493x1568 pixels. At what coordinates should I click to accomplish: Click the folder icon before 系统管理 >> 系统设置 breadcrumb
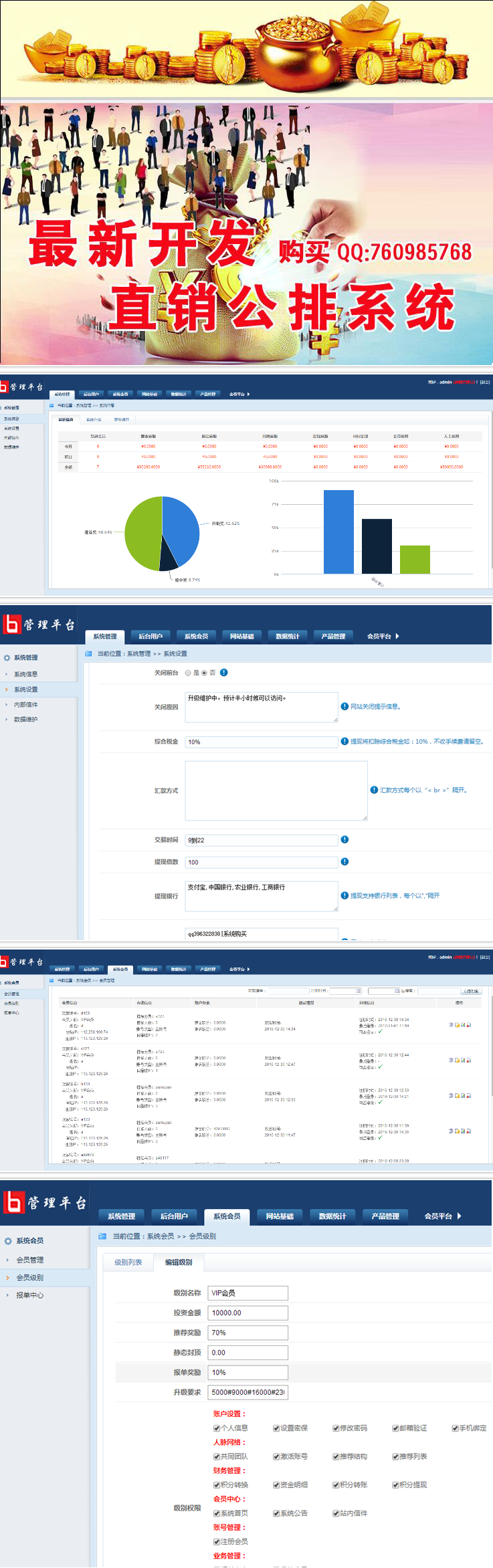pos(88,653)
